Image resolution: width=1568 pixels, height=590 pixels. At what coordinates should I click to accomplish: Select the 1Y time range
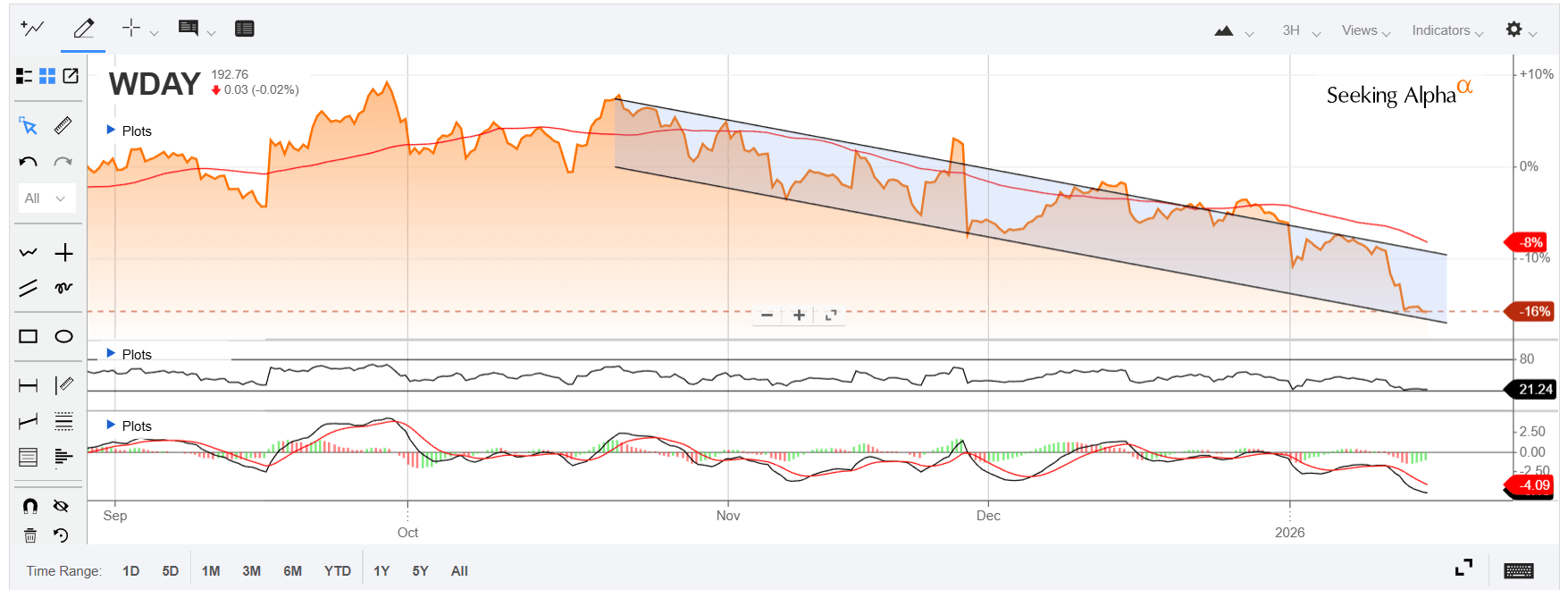382,571
